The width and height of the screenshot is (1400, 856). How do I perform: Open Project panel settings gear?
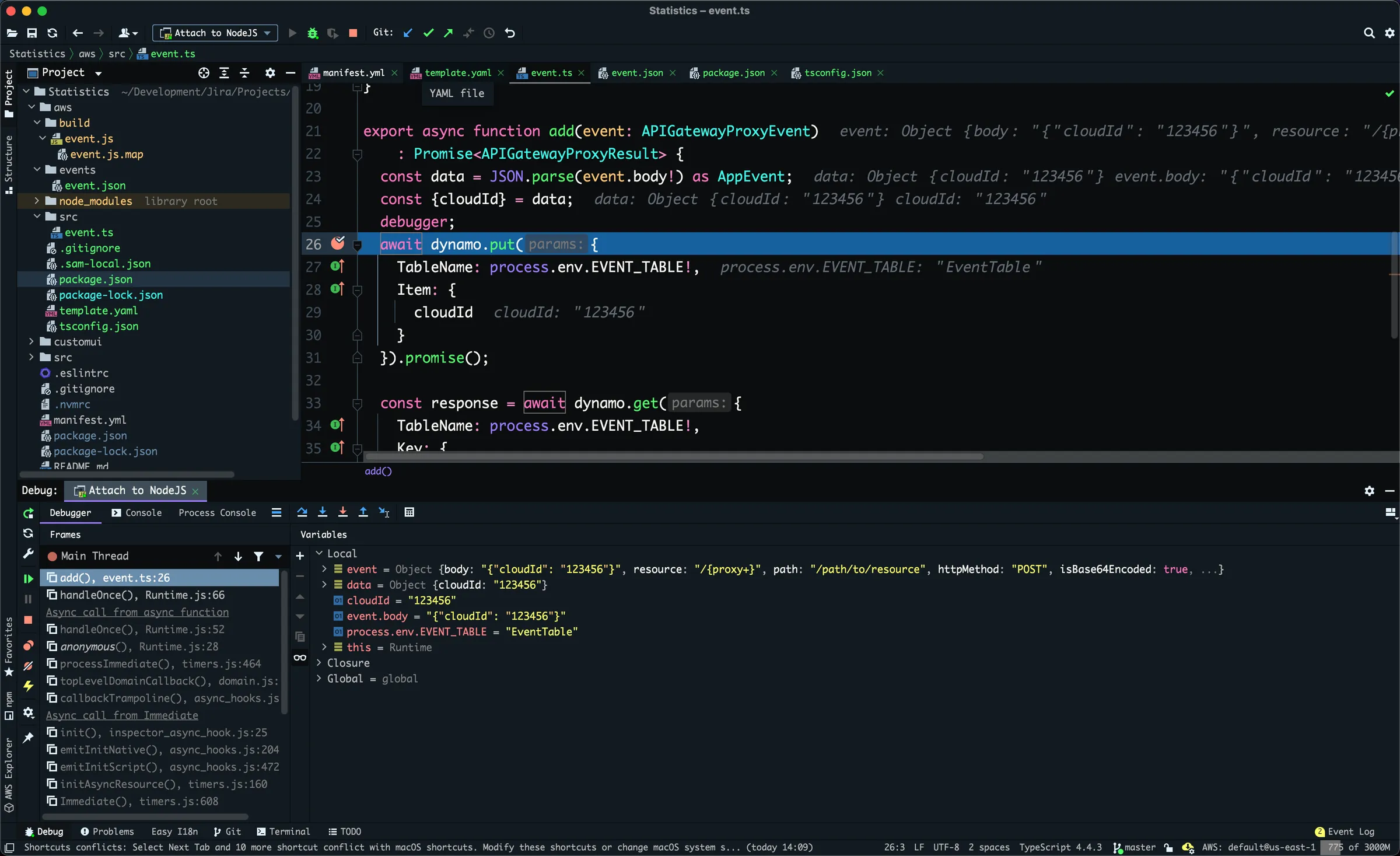(x=270, y=73)
